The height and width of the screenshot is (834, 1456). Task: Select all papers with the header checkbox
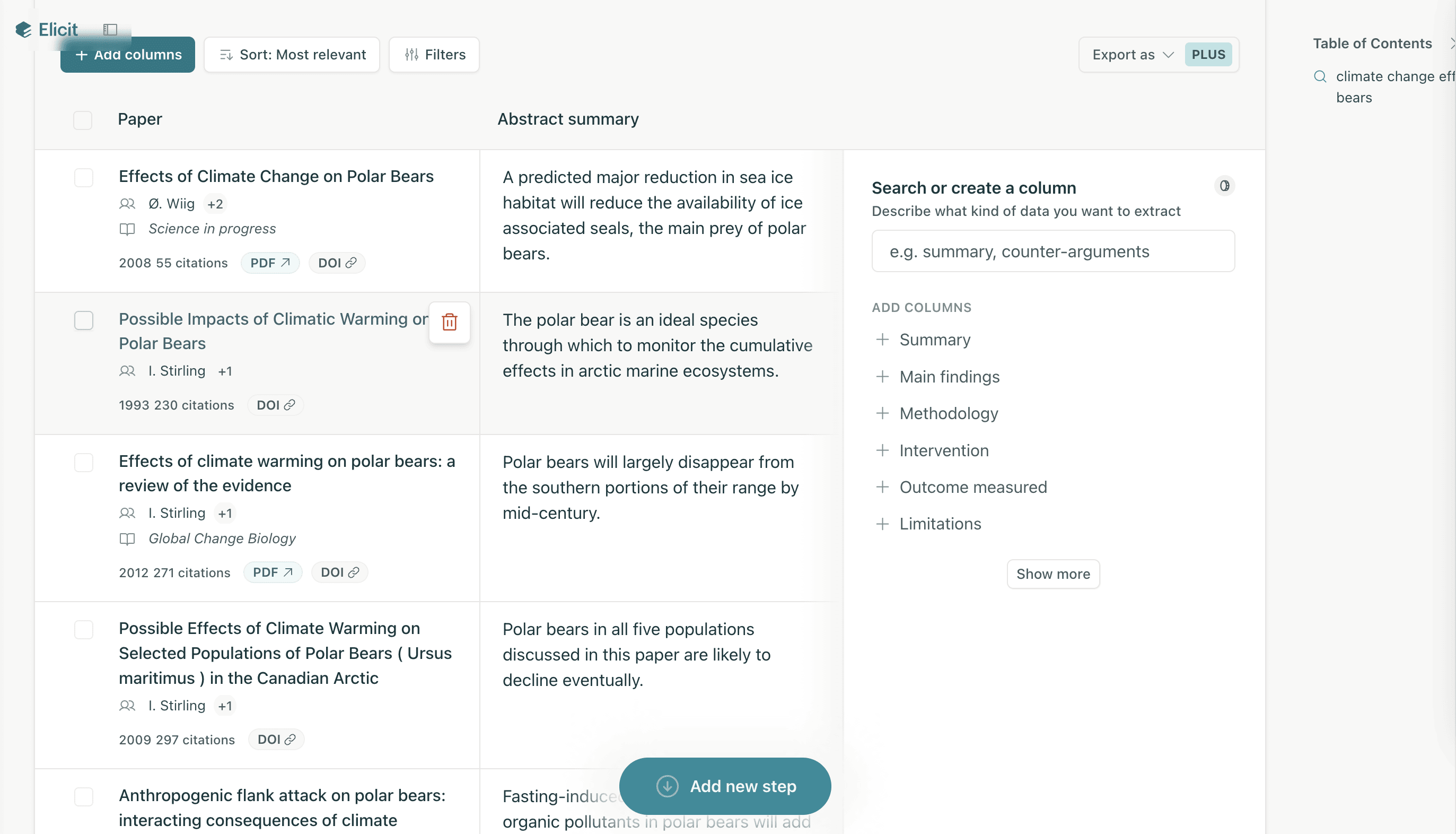pos(83,120)
